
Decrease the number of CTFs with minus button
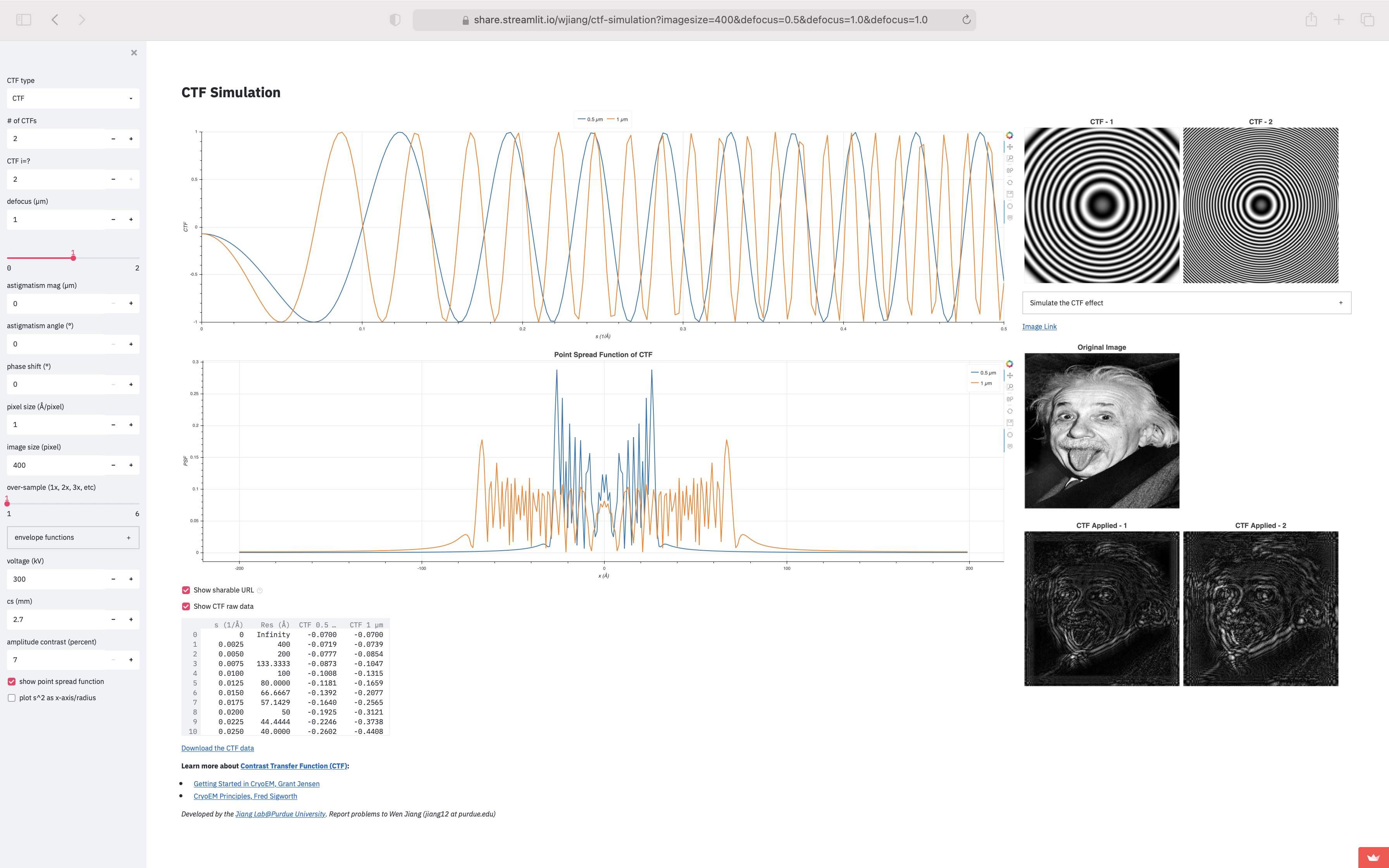(113, 139)
